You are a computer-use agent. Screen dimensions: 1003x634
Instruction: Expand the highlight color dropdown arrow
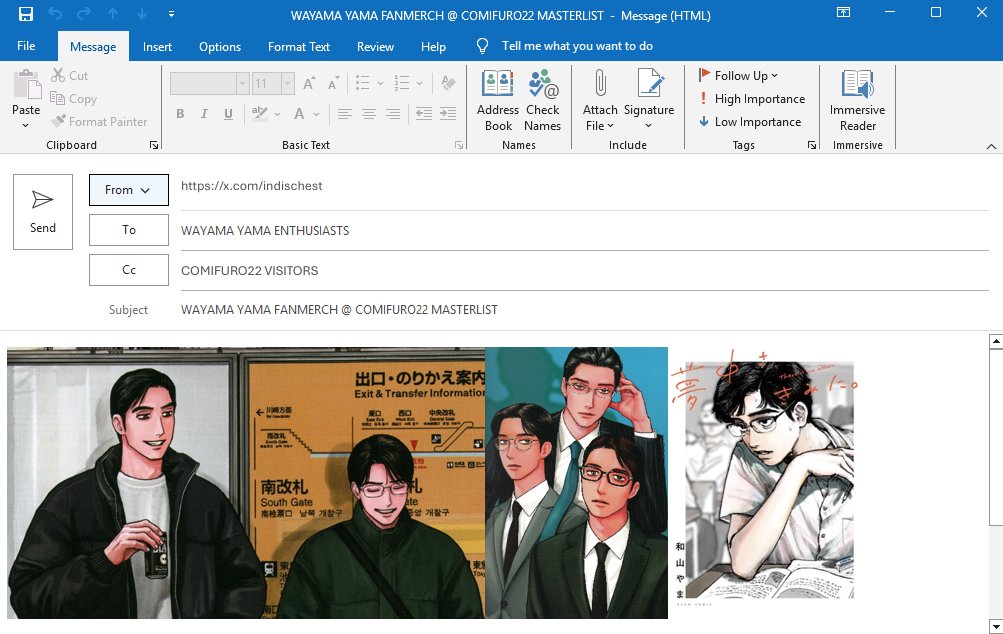278,115
